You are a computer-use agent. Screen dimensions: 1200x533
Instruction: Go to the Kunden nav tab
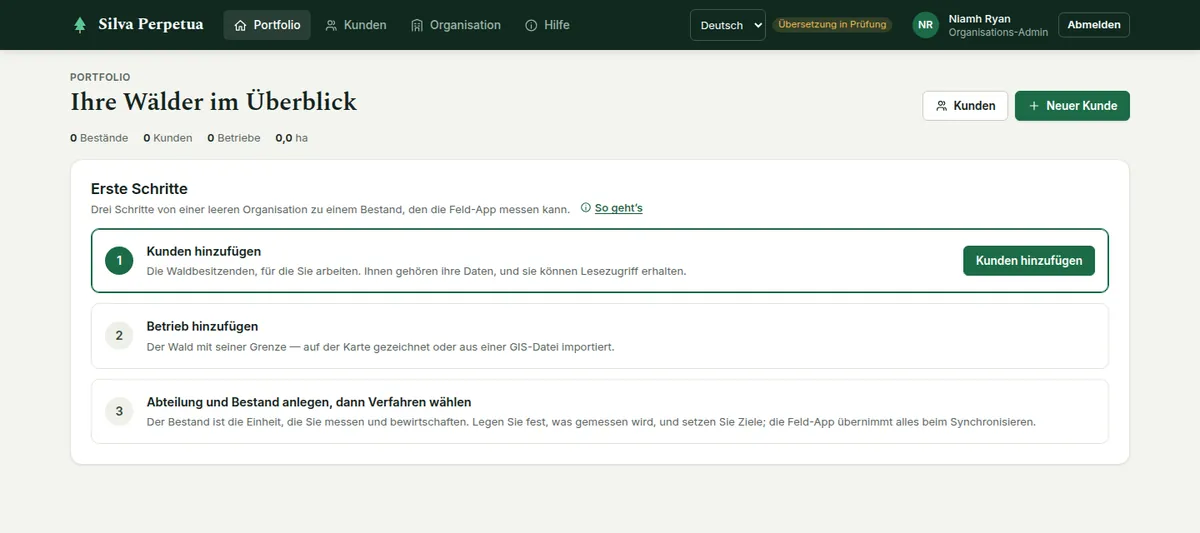pos(356,25)
